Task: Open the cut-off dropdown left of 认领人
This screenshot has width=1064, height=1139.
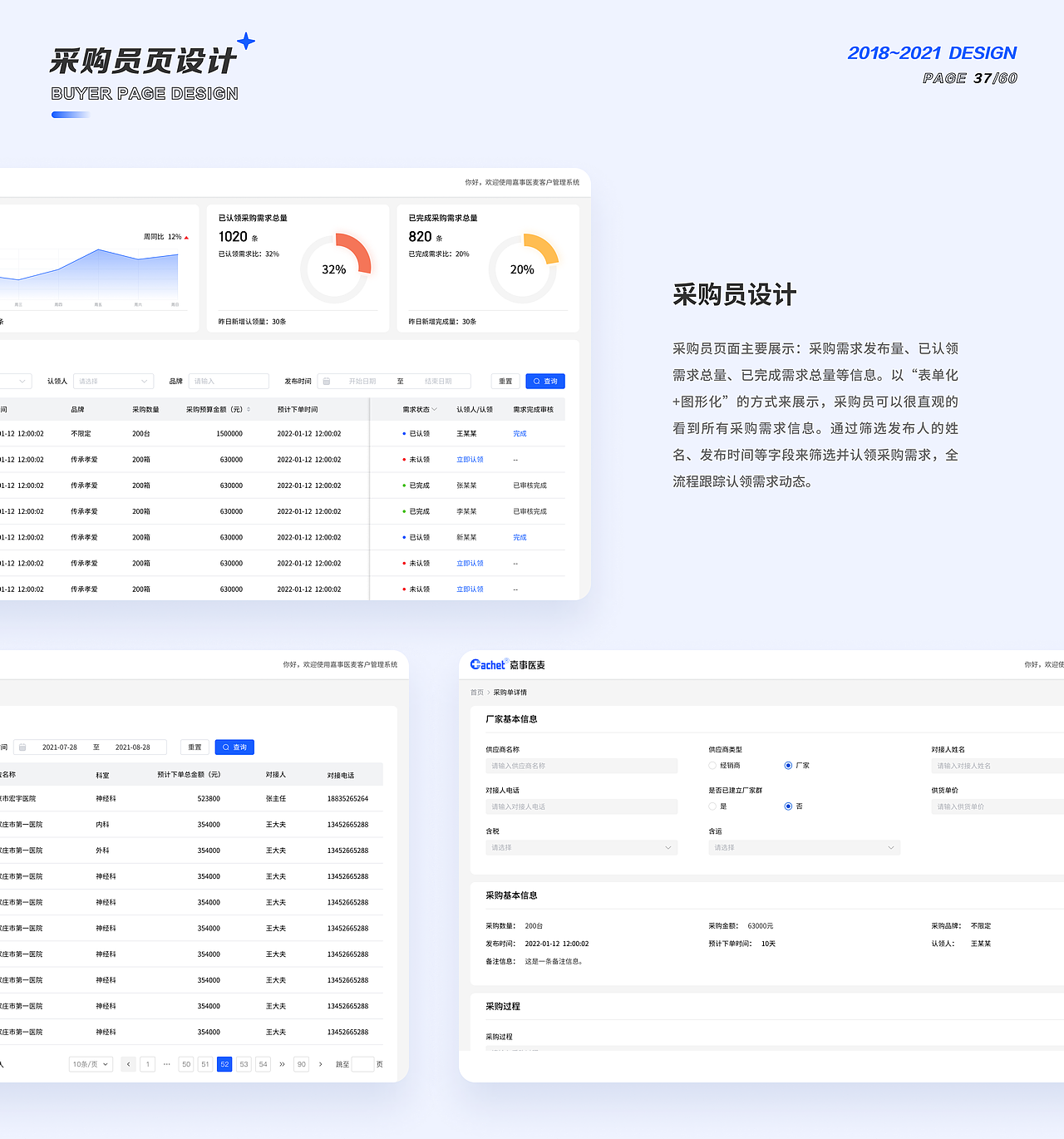Action: (x=16, y=382)
